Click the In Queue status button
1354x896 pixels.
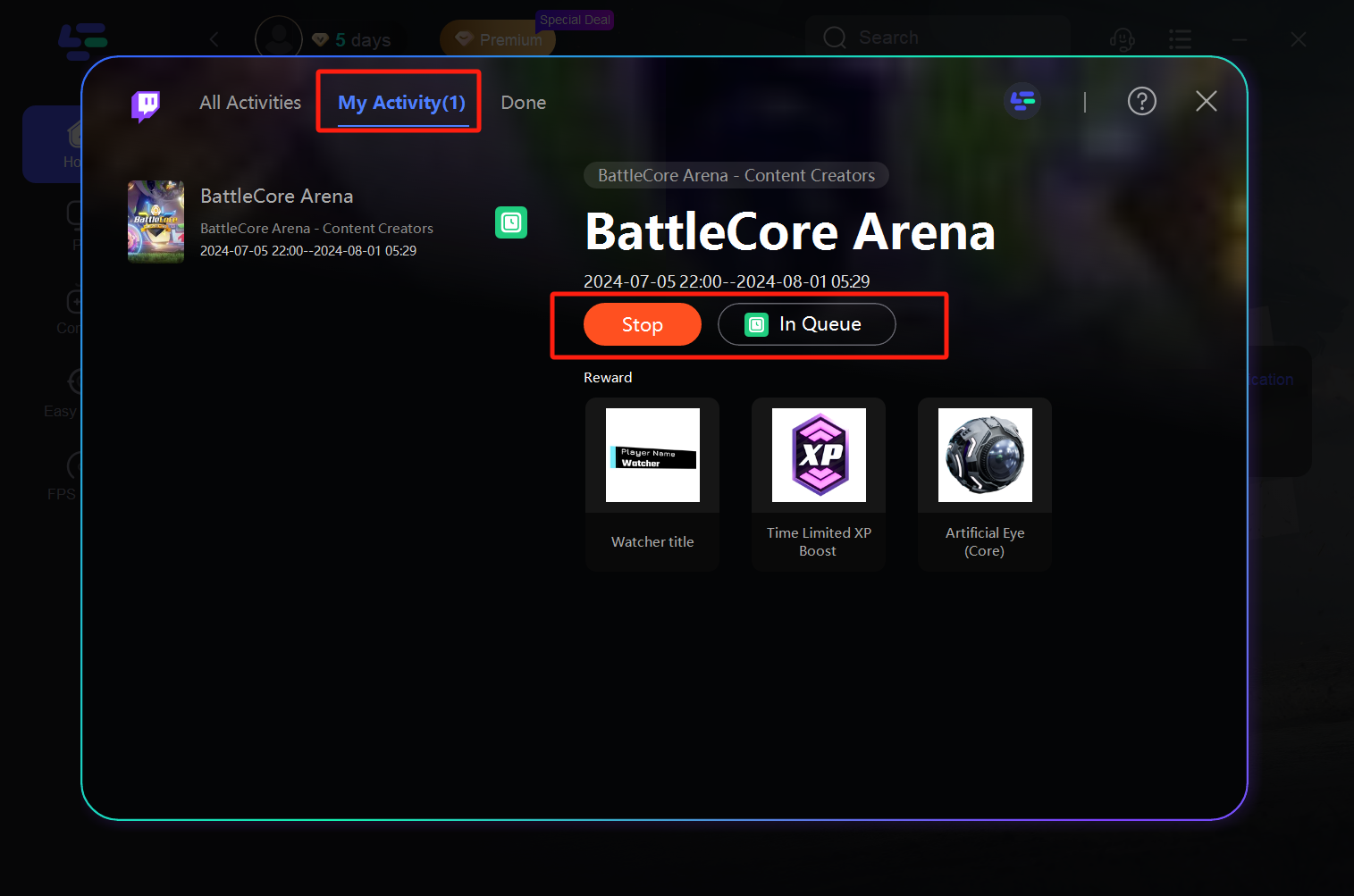(807, 324)
